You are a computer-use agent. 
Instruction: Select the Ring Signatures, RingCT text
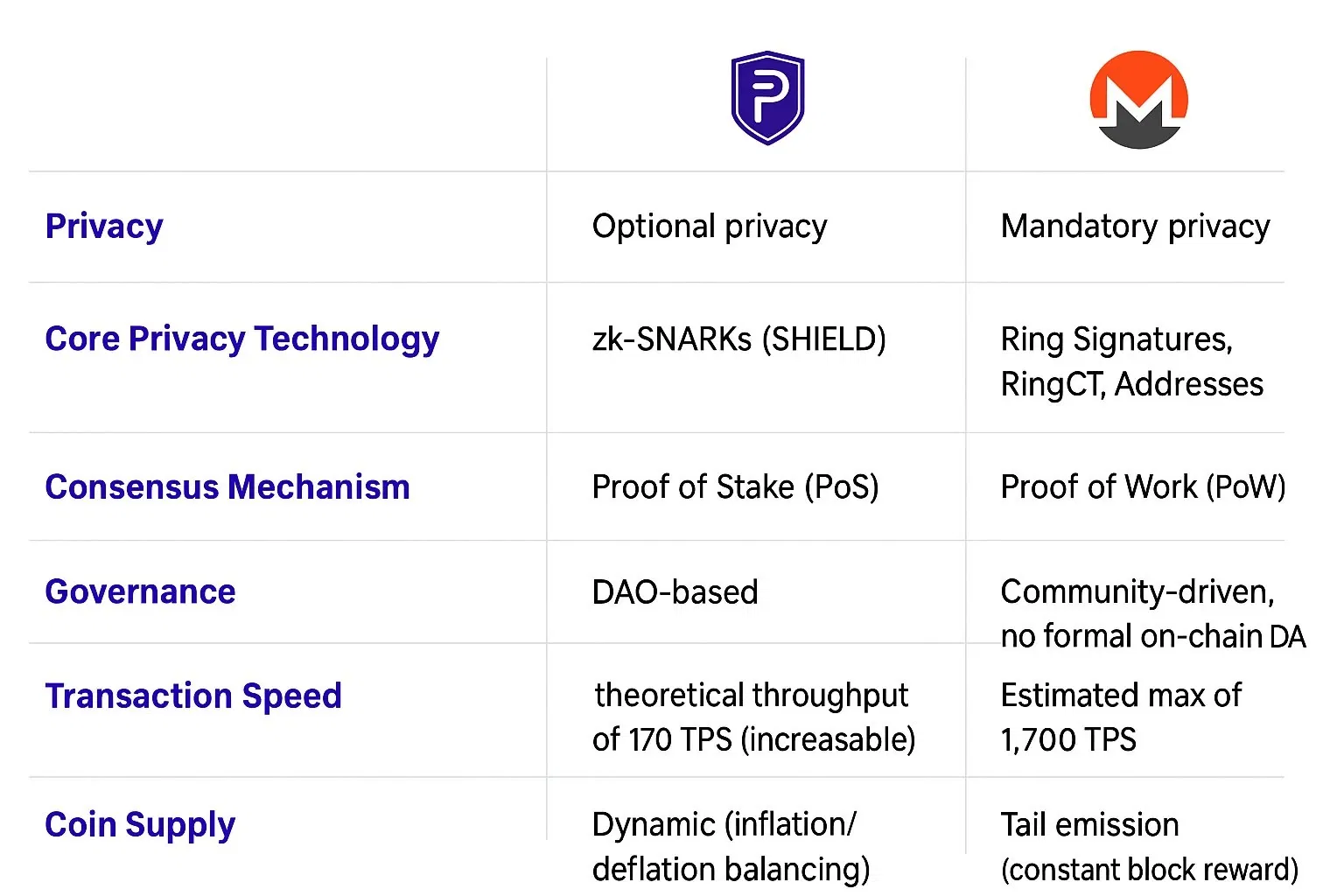pos(1131,361)
